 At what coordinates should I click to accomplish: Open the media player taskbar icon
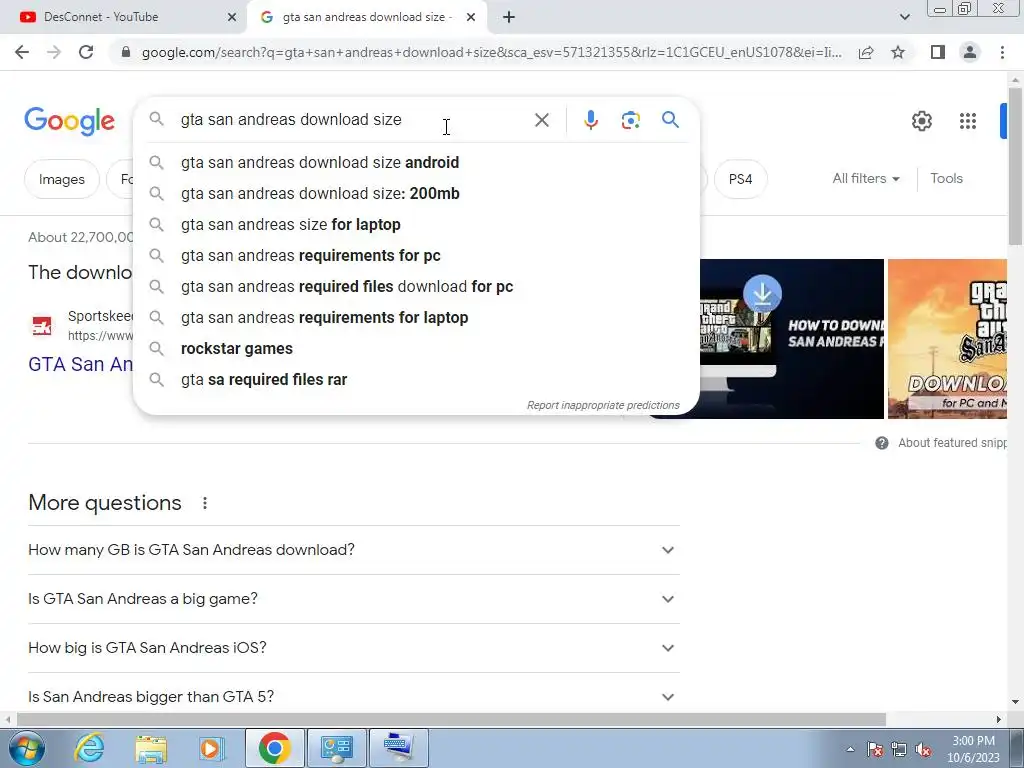tap(212, 748)
